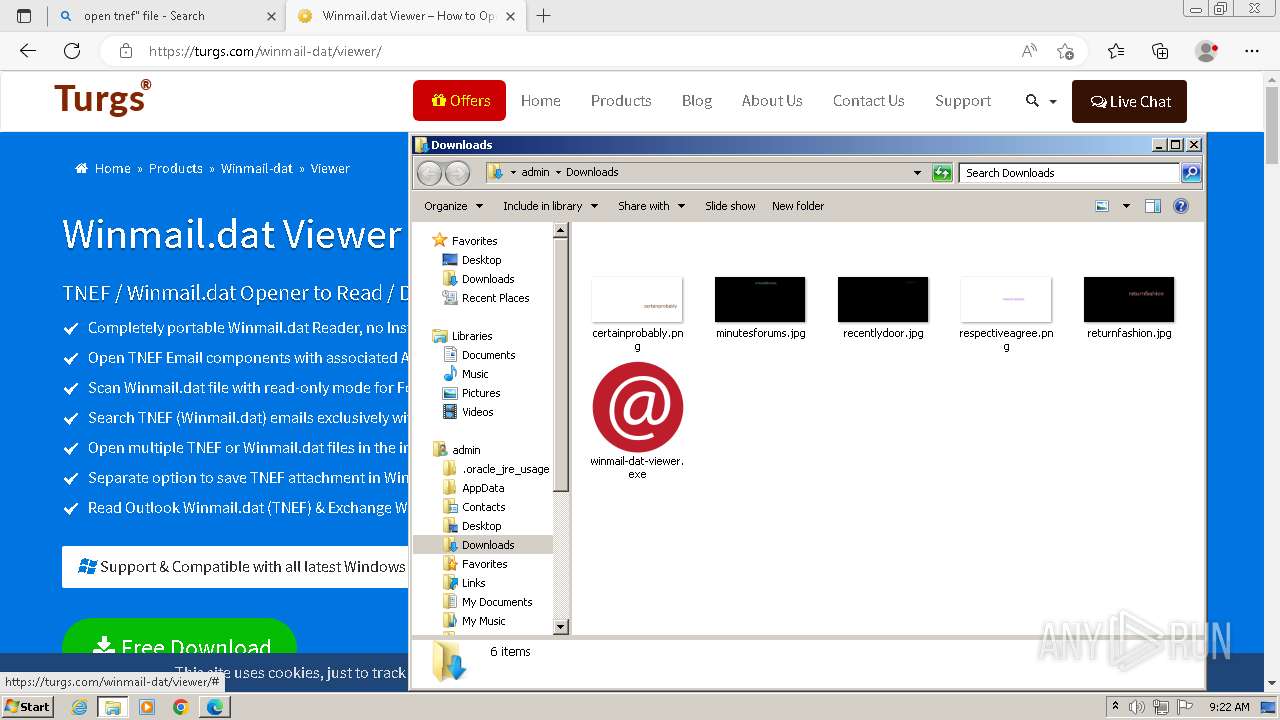Click the red Offers button
This screenshot has height=720, width=1280.
(x=460, y=101)
